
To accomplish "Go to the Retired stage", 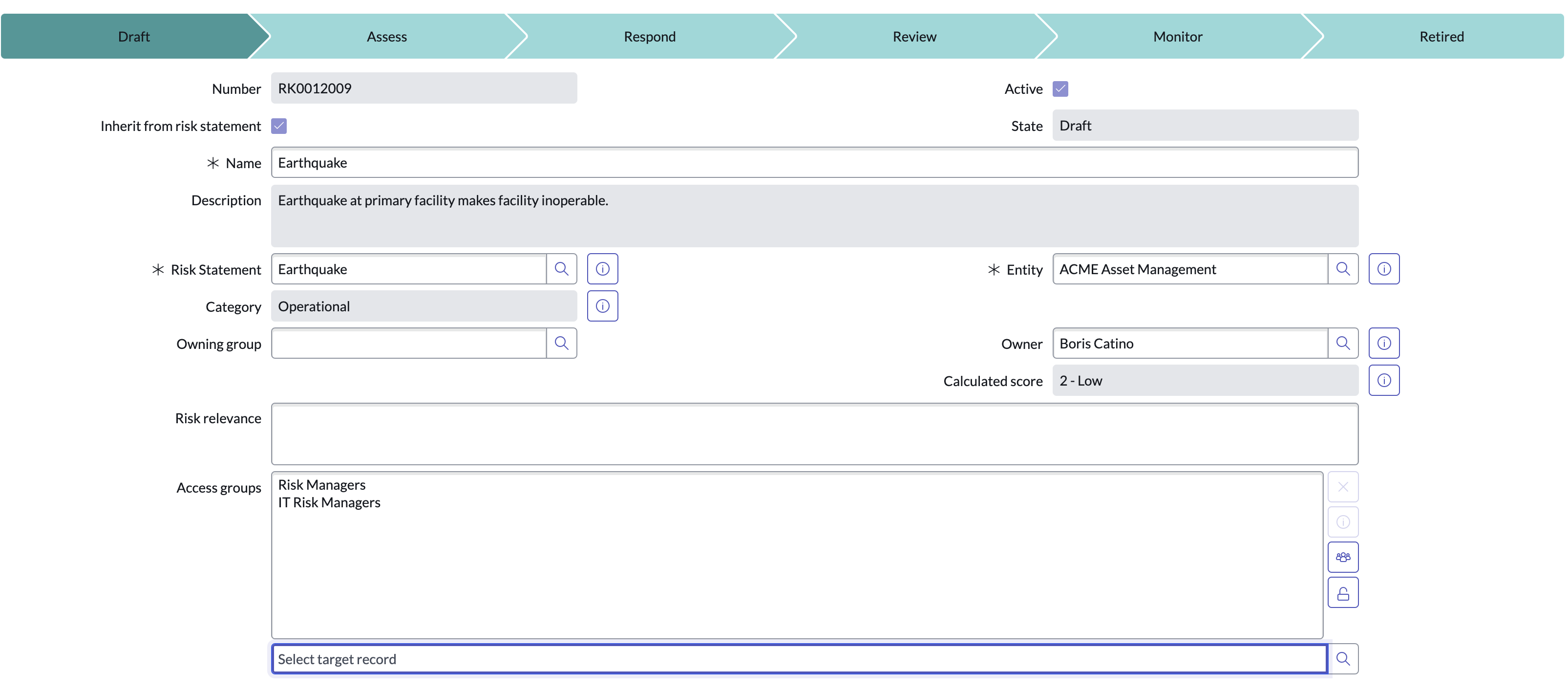I will [x=1441, y=37].
